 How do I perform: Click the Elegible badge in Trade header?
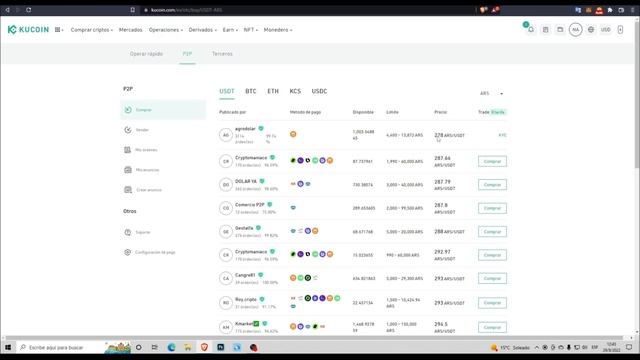pos(498,112)
